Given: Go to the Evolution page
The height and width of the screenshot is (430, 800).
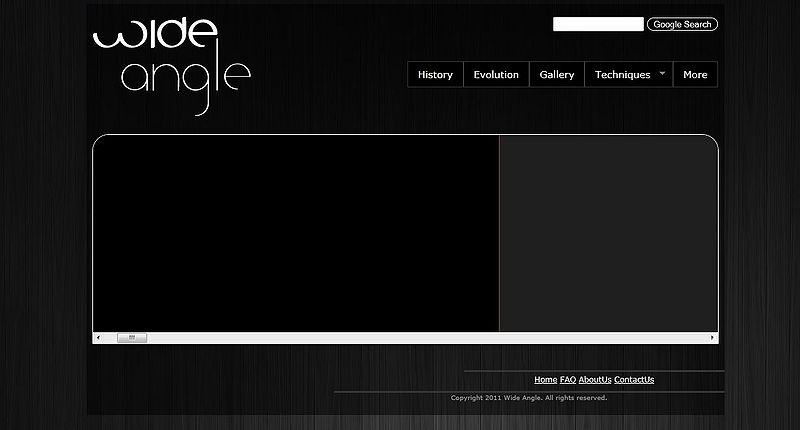Looking at the screenshot, I should [x=496, y=75].
